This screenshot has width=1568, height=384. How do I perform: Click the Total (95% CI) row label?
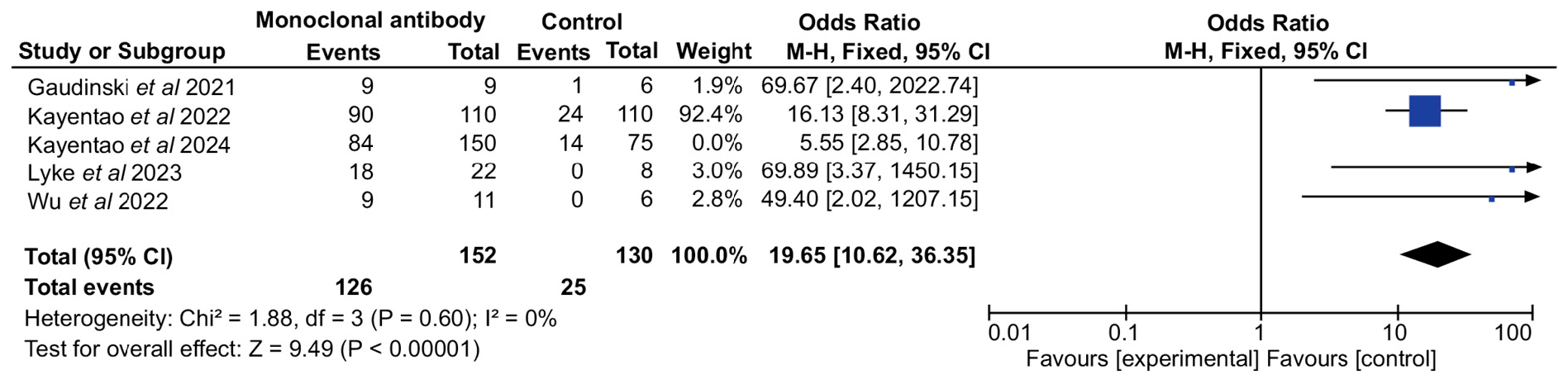click(98, 257)
